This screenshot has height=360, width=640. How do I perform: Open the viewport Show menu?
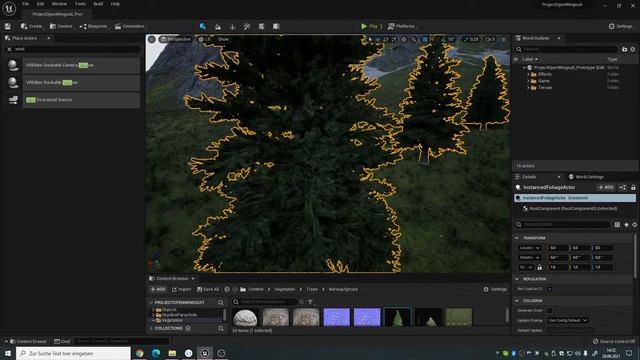[x=223, y=39]
